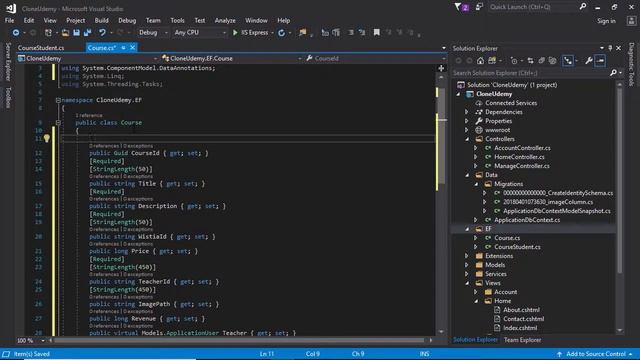The width and height of the screenshot is (640, 360).
Task: Collapse the Controllers folder in Solution Explorer
Action: (x=467, y=139)
